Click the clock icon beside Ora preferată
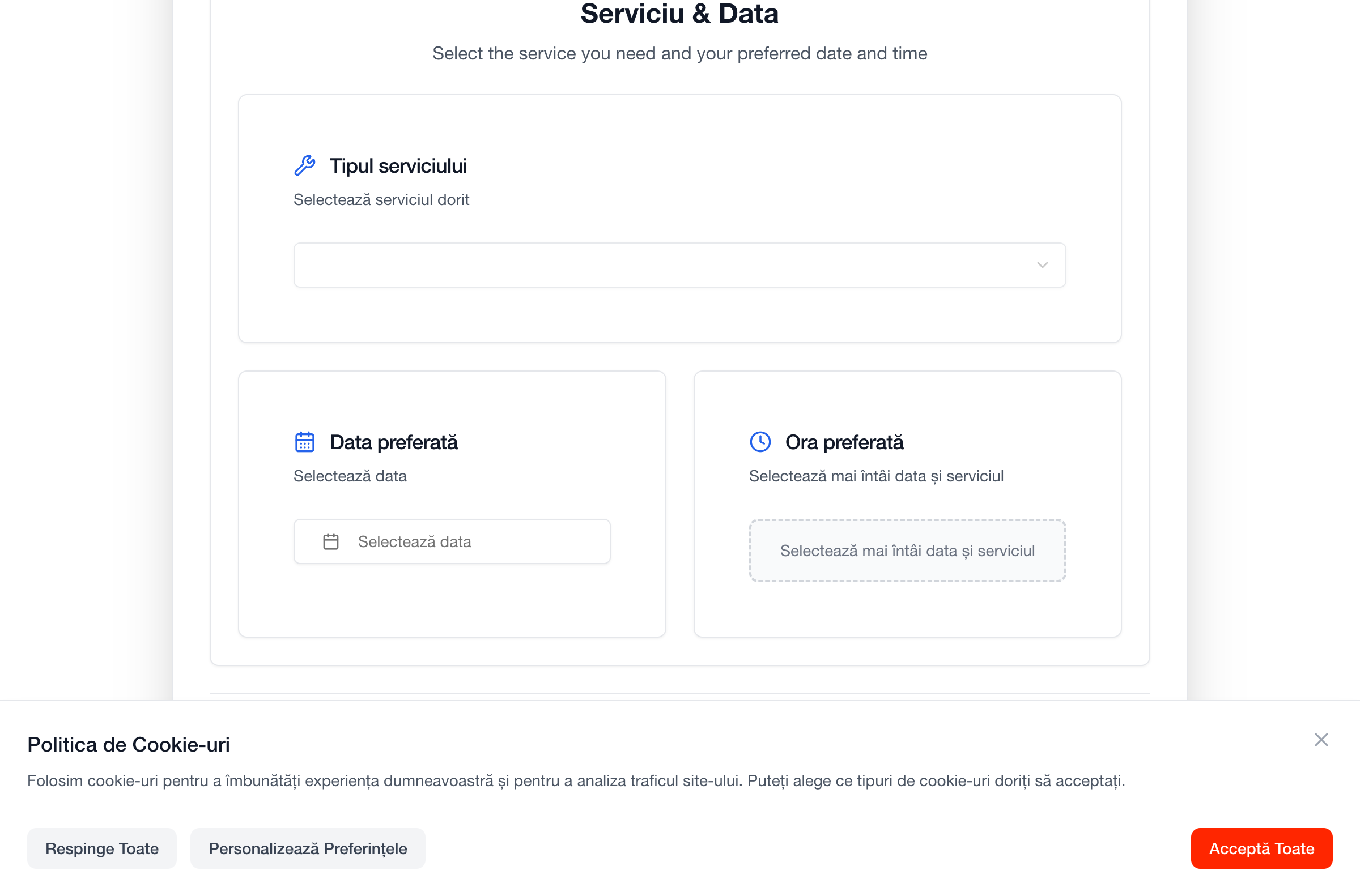1360x896 pixels. (x=760, y=442)
